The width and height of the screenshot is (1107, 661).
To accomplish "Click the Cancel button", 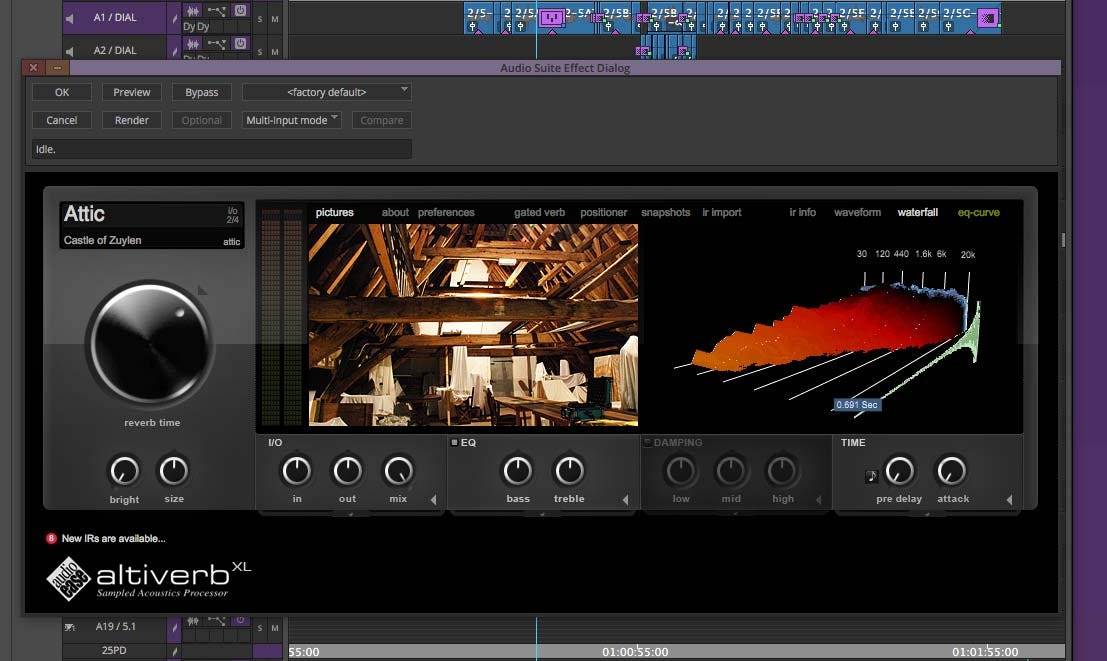I will [62, 120].
